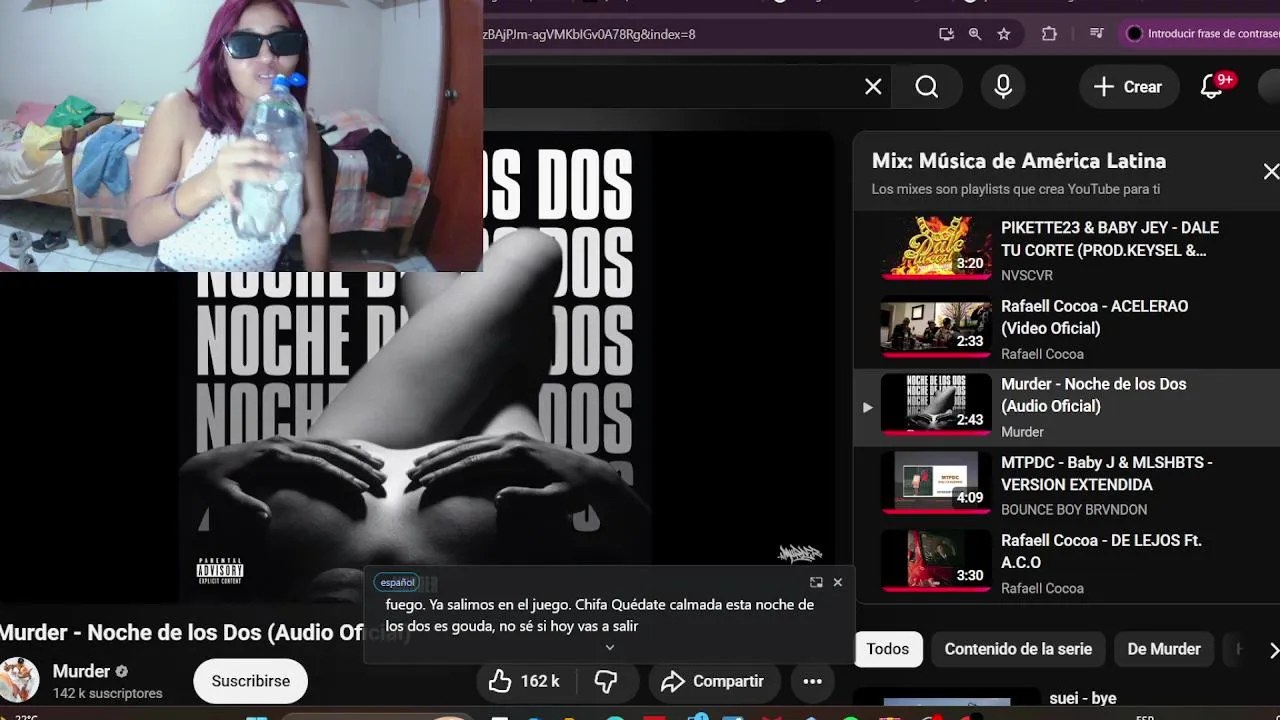This screenshot has height=720, width=1280.
Task: Select the Contenido de la serie chip
Action: point(1018,649)
